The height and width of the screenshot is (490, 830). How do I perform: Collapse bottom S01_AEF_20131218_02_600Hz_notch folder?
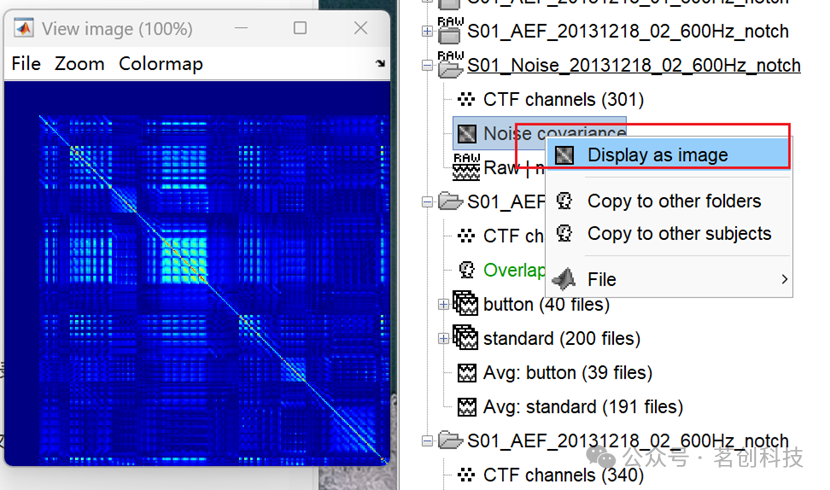coord(427,441)
